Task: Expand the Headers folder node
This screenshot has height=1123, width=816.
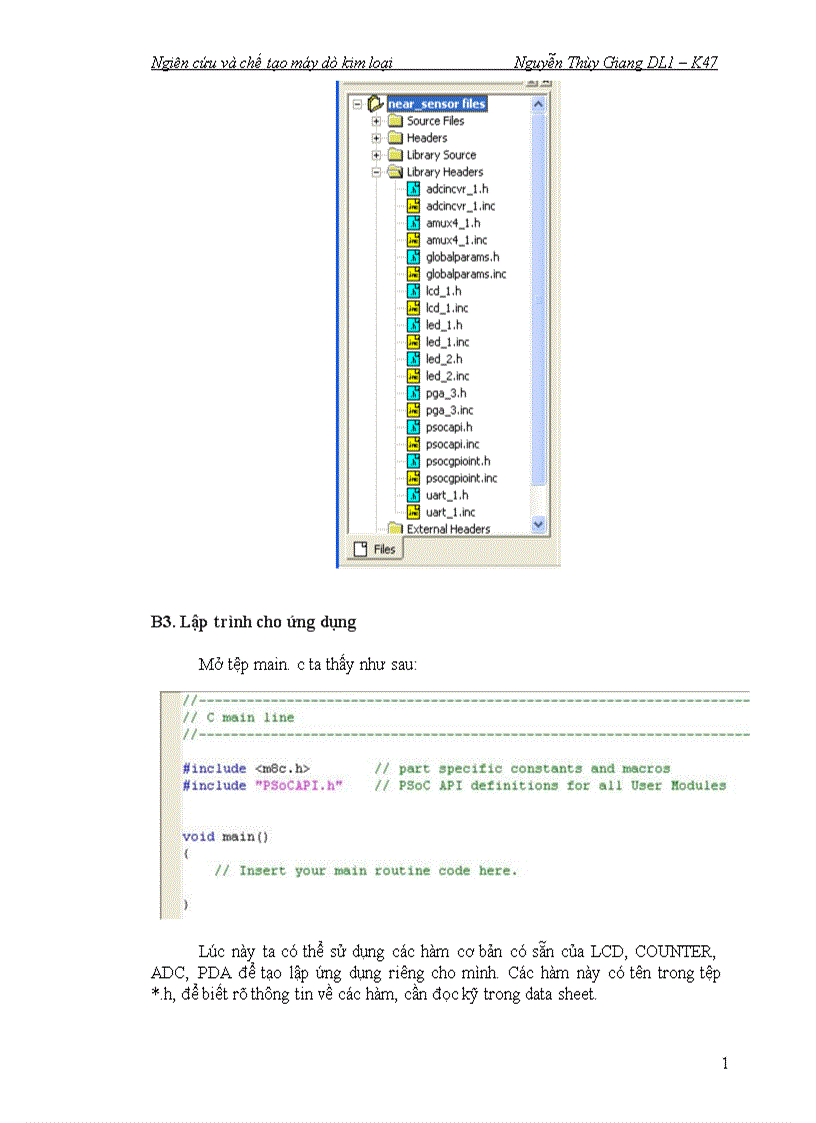Action: (376, 138)
